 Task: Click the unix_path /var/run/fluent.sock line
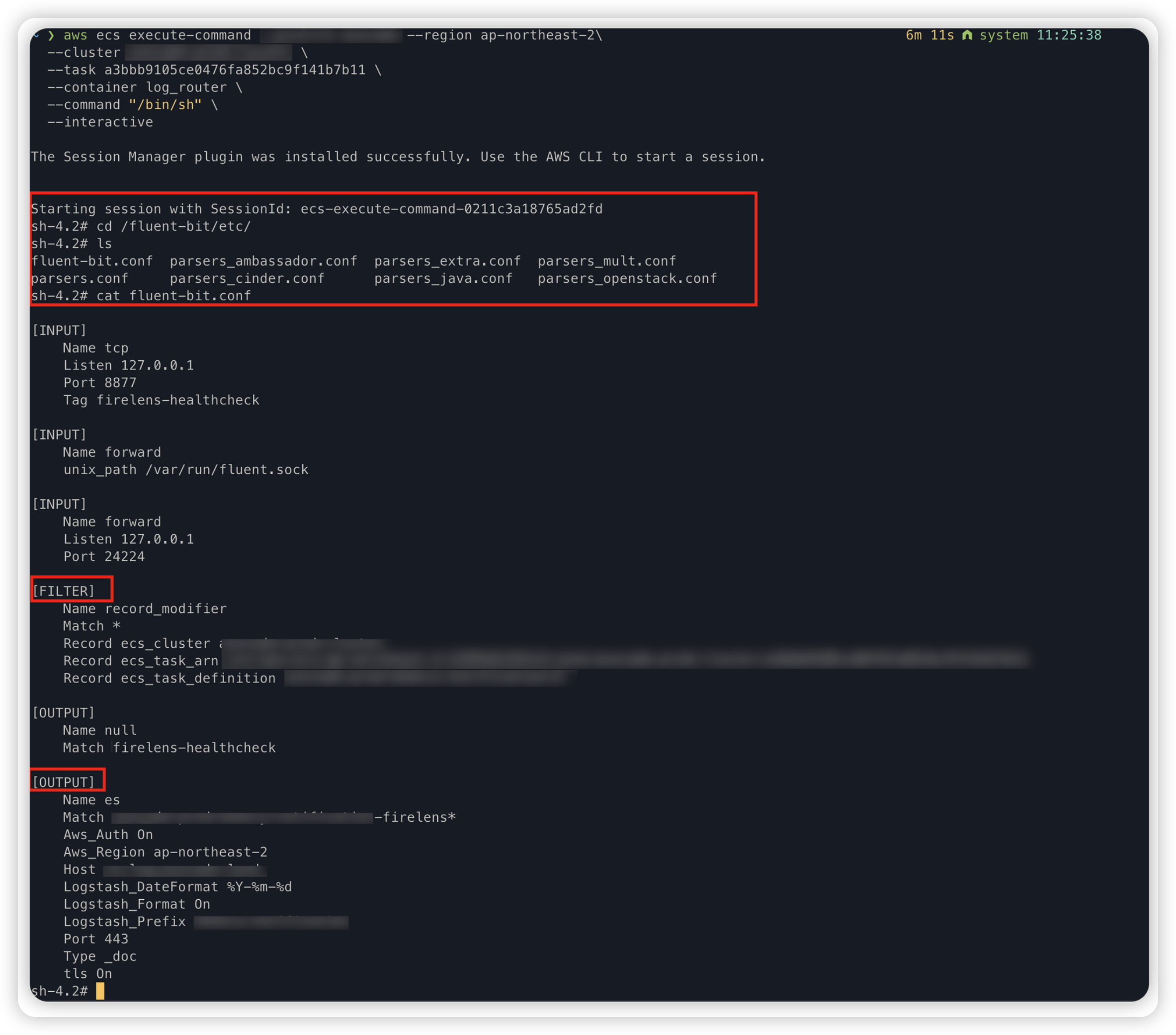185,469
